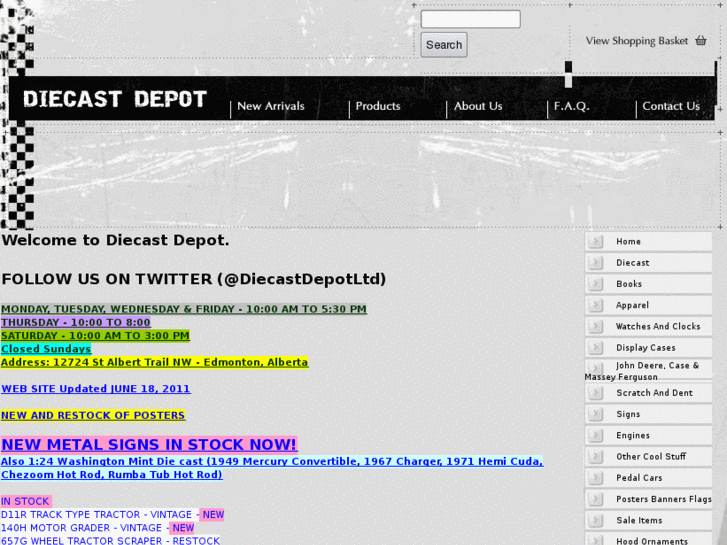
Task: Open the F.A.Q. menu item
Action: tap(572, 106)
